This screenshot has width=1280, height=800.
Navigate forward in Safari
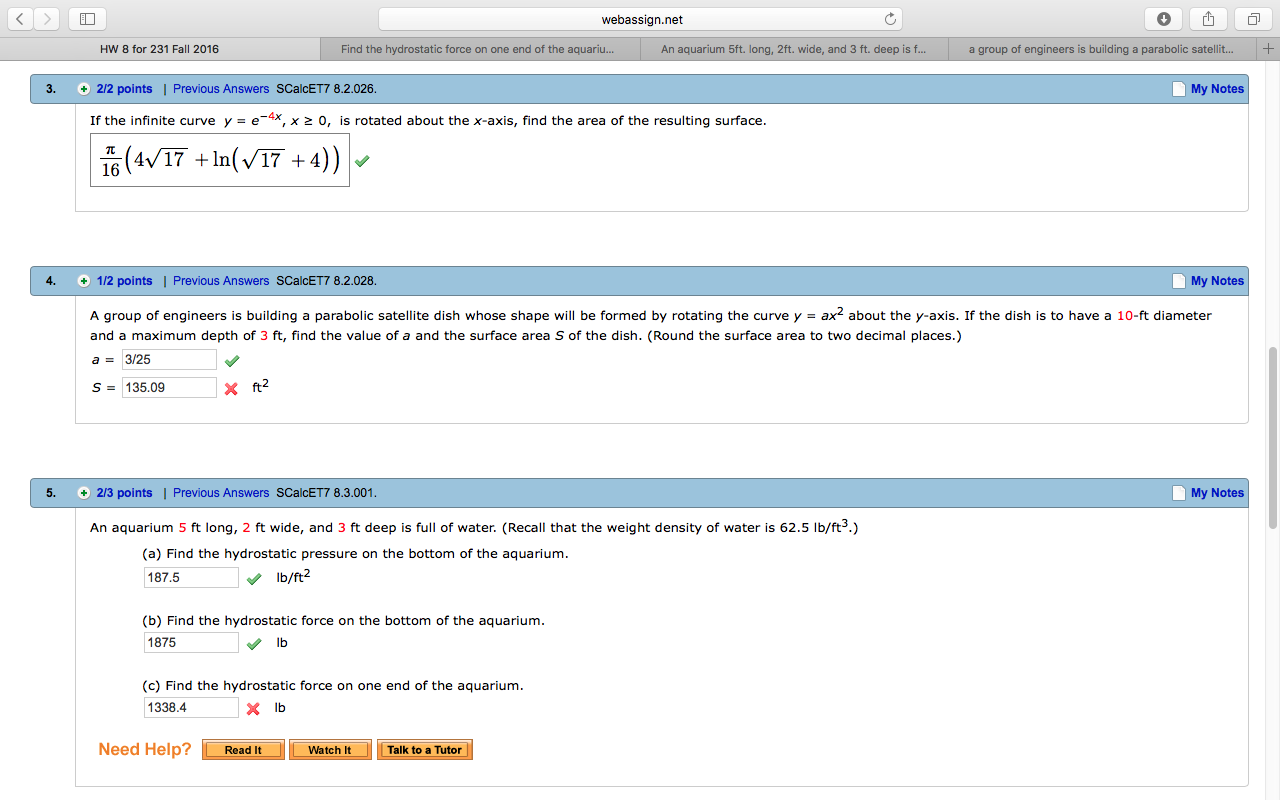pyautogui.click(x=46, y=18)
